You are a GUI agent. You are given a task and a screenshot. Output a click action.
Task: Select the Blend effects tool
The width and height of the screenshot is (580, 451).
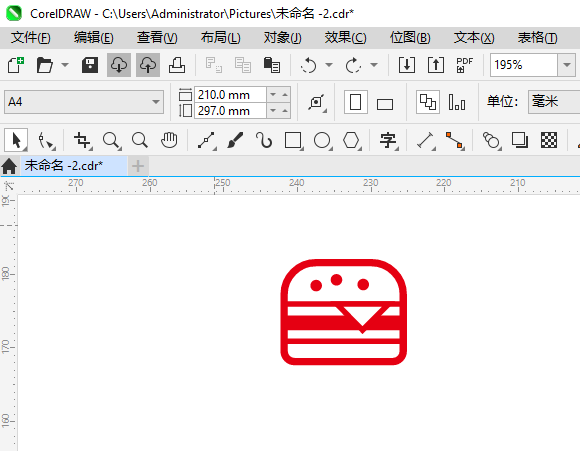point(492,140)
